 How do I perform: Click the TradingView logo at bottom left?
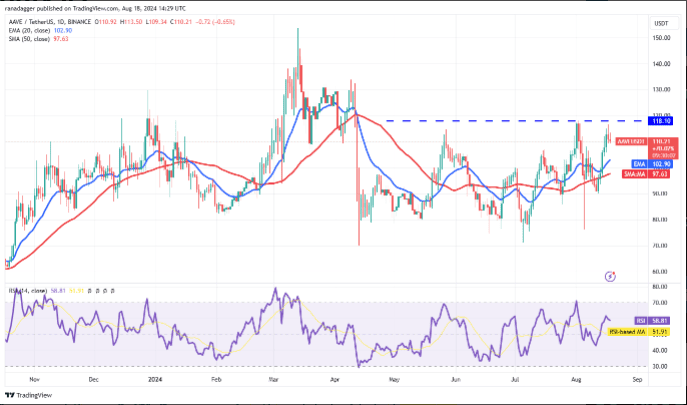(28, 395)
